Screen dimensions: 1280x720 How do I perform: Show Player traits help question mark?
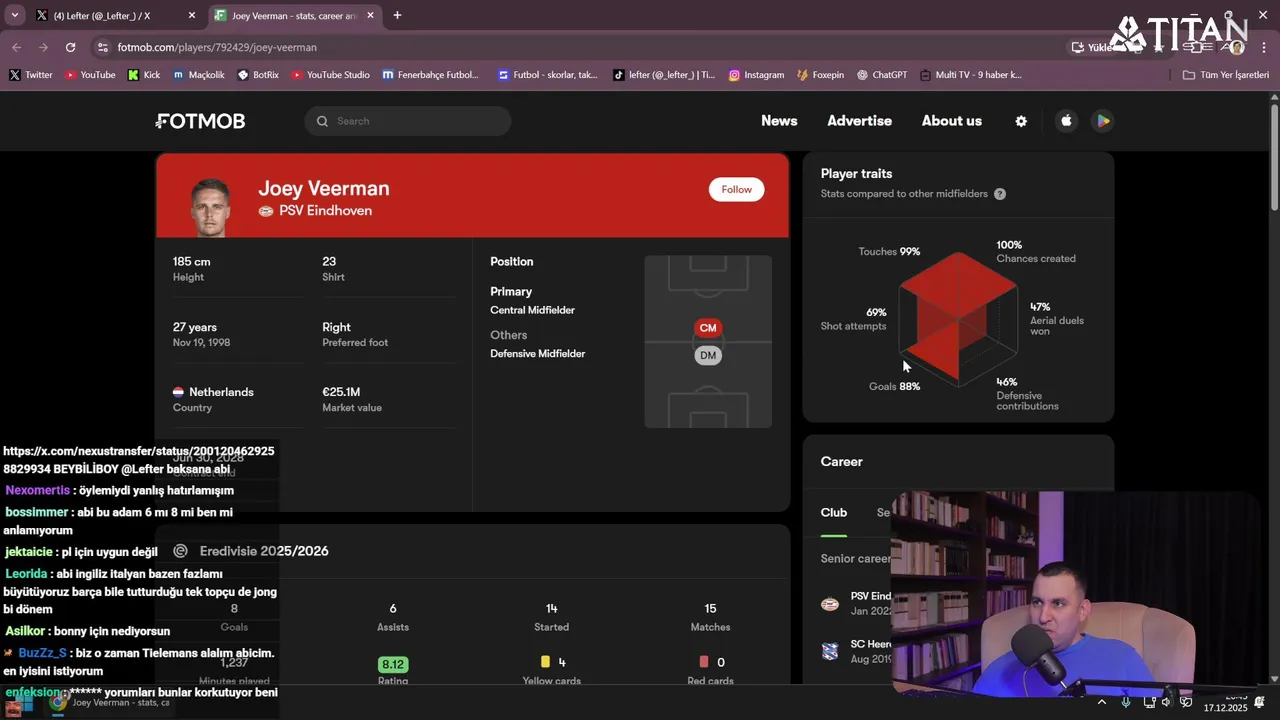[1000, 194]
